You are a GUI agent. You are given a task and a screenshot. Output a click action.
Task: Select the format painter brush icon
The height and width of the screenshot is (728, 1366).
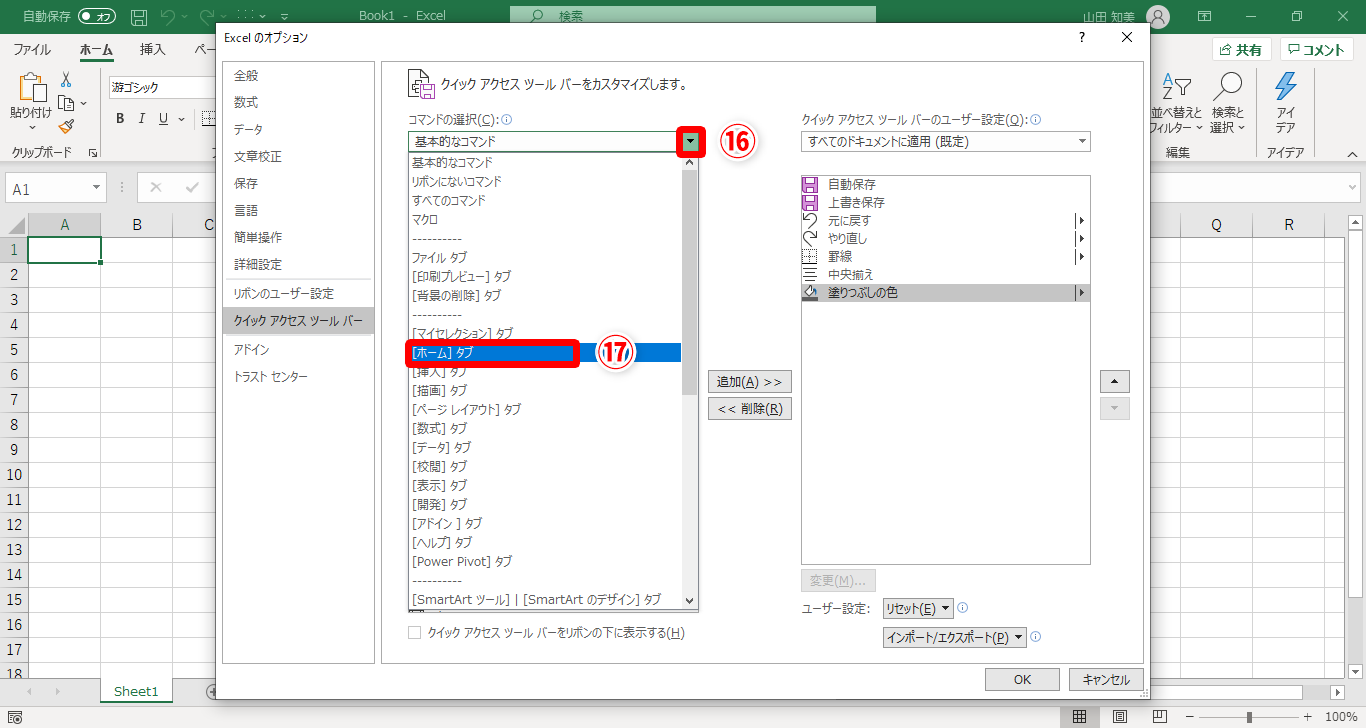66,127
